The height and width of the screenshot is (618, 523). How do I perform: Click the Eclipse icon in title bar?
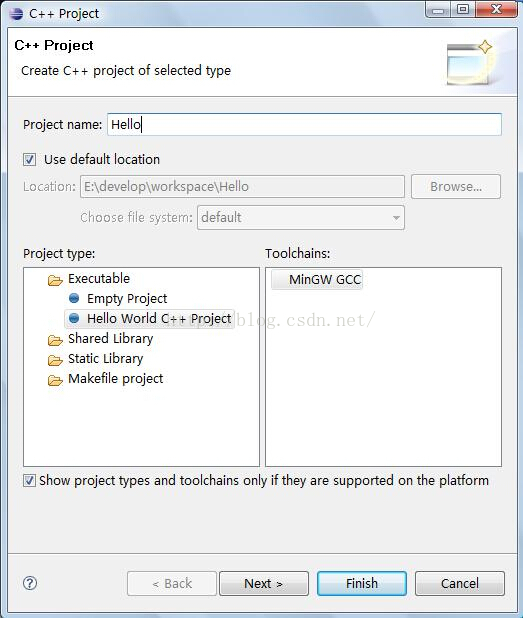point(17,14)
